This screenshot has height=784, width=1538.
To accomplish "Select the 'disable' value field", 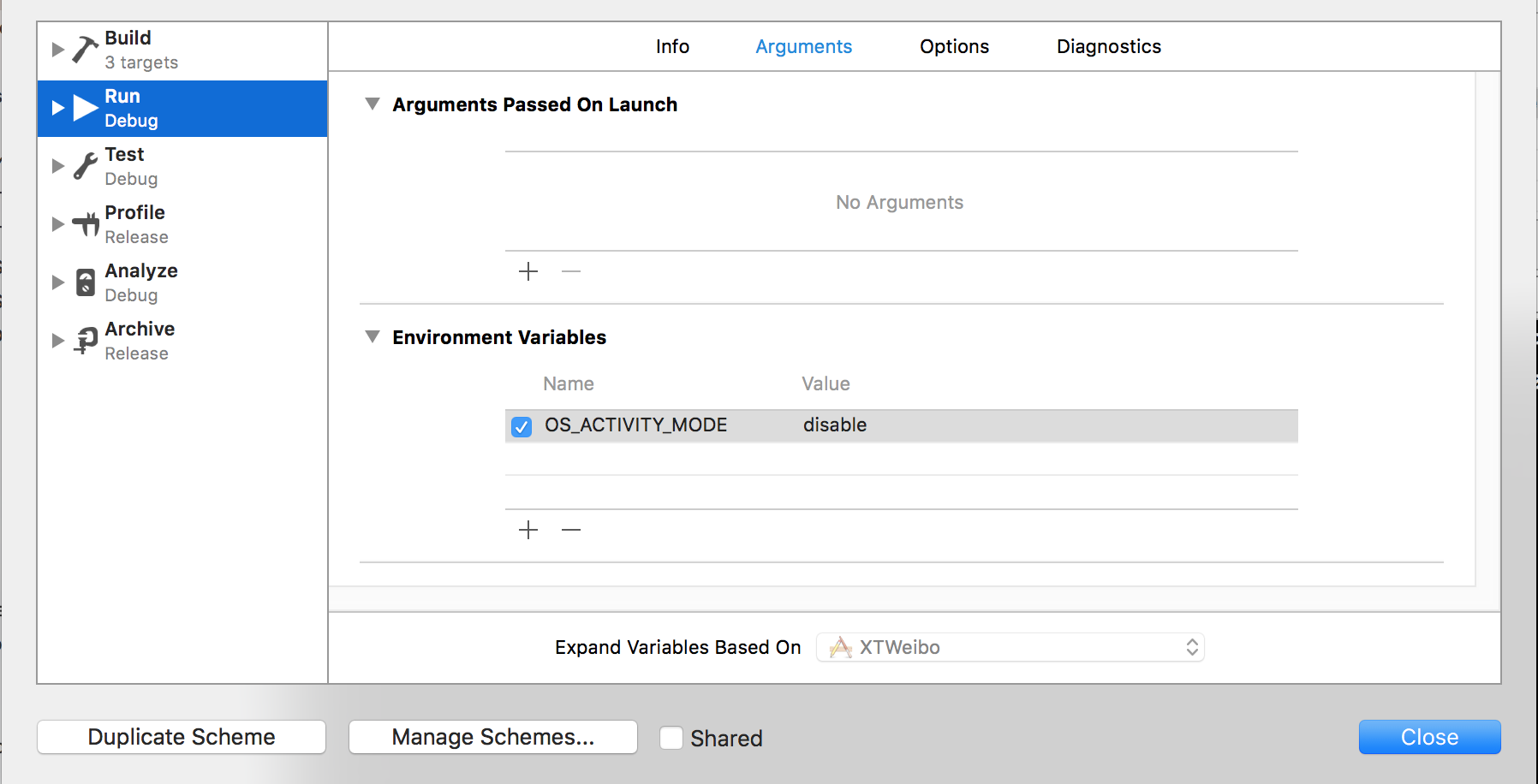I will coord(835,425).
